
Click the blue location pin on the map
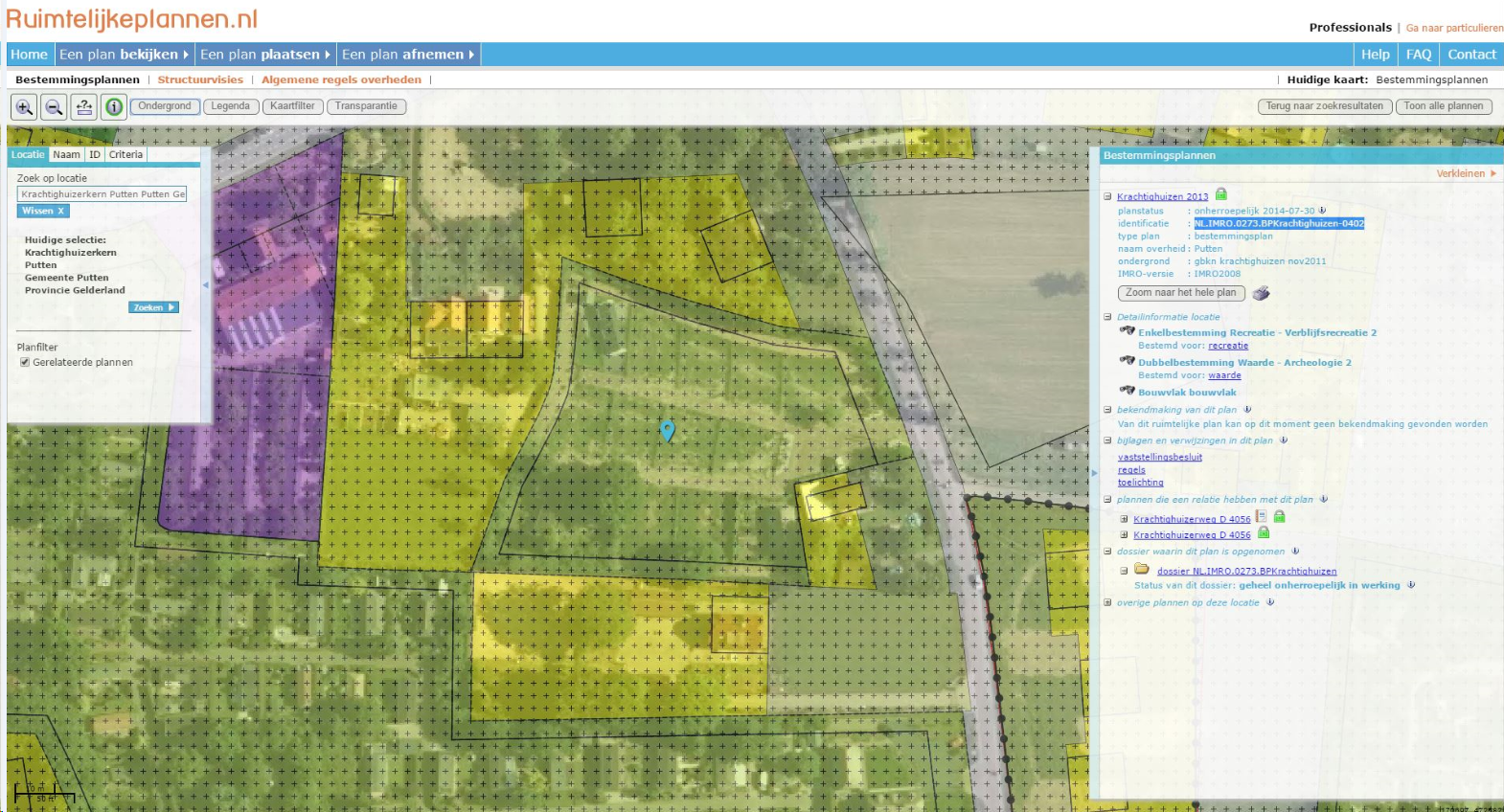click(668, 430)
